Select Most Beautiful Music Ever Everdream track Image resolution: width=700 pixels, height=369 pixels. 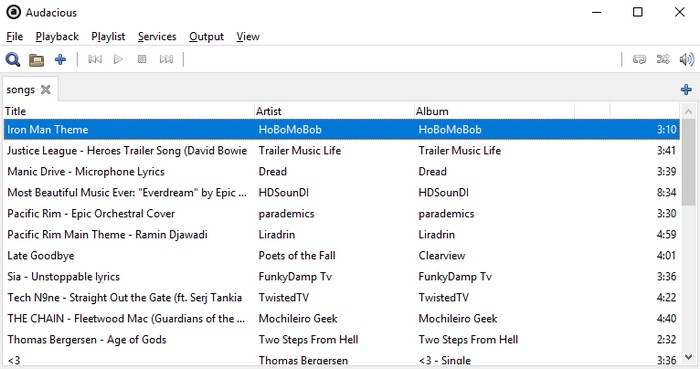[x=342, y=192]
